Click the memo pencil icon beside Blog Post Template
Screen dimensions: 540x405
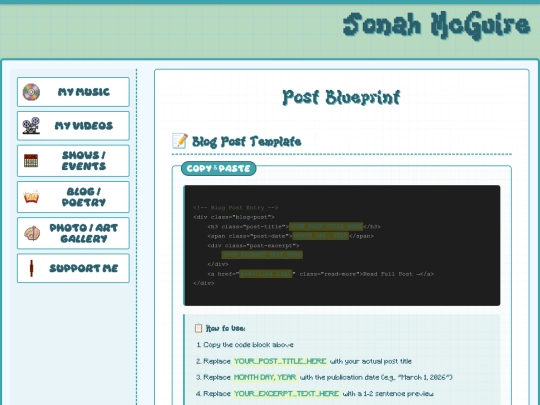[x=180, y=141]
